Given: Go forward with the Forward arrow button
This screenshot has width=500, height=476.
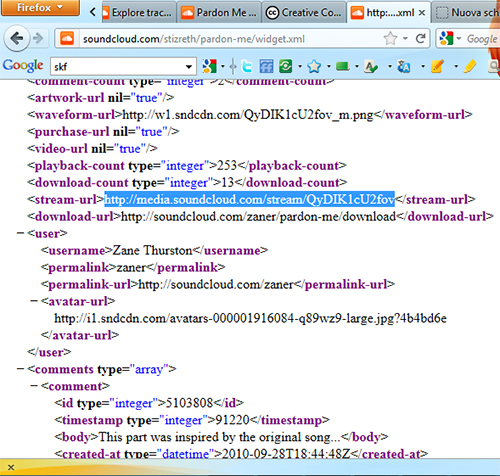Looking at the screenshot, I should (38, 39).
